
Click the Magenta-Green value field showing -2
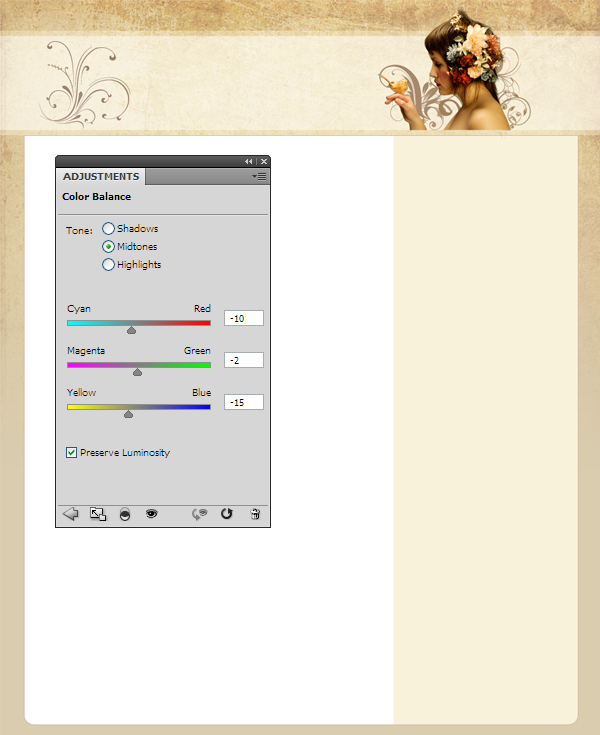coord(244,360)
